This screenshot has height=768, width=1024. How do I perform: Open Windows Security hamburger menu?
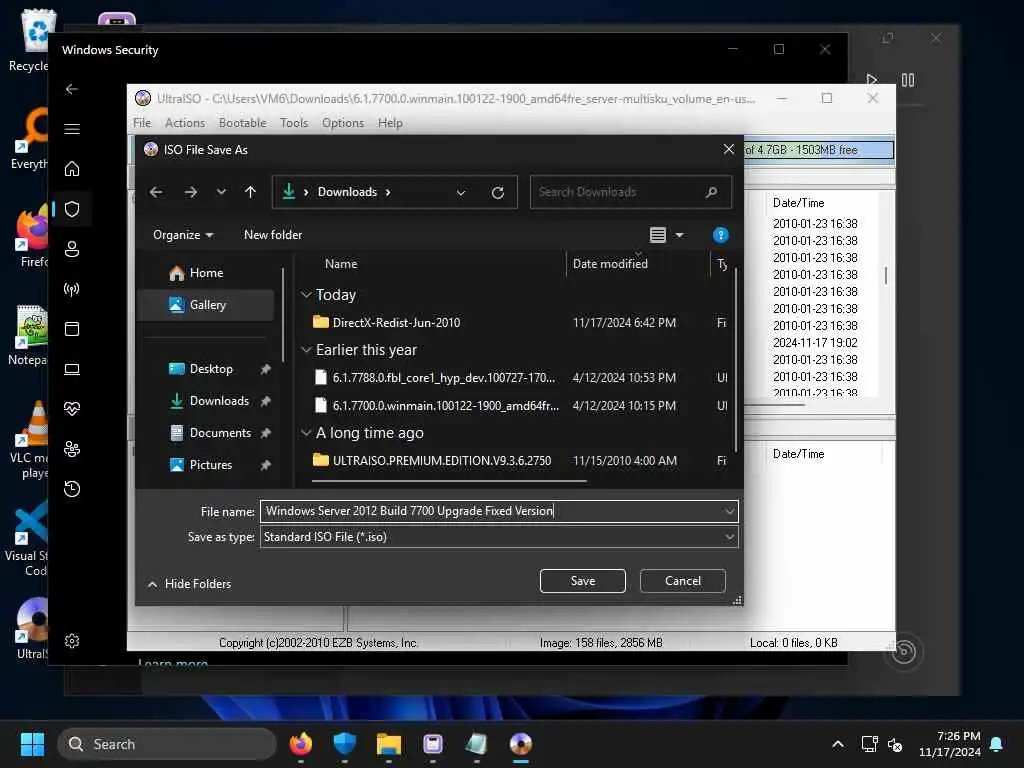[x=72, y=129]
